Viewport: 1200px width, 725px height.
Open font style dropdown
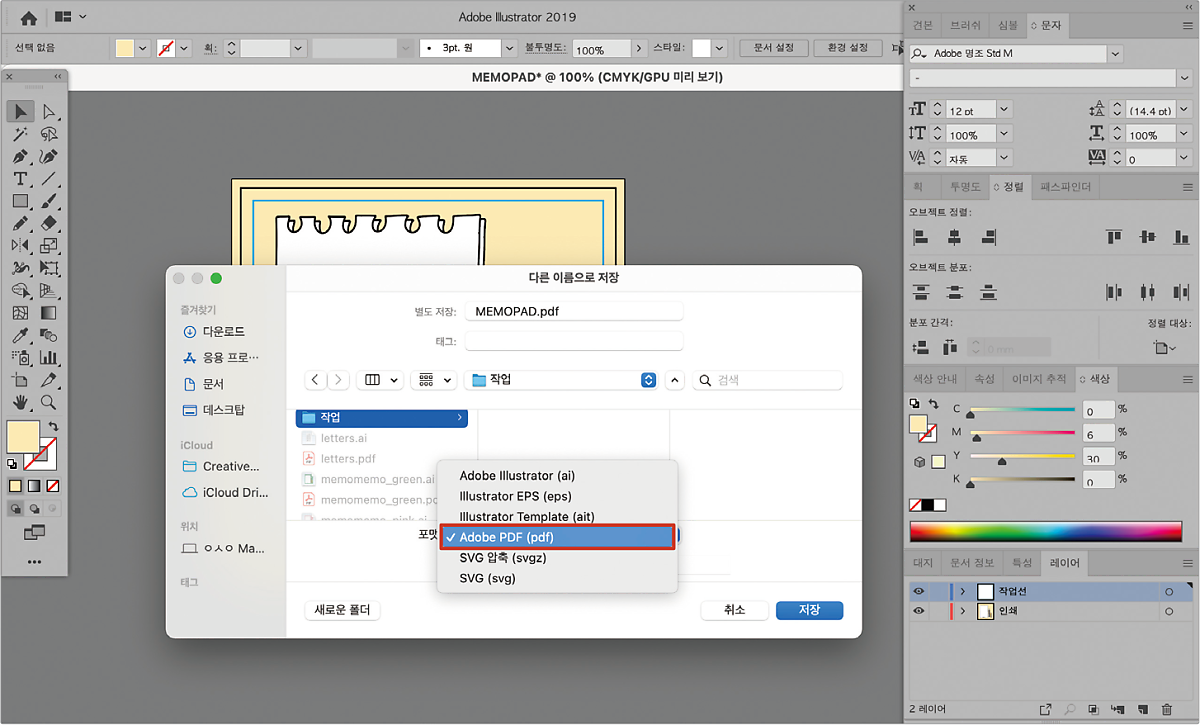(x=1184, y=78)
